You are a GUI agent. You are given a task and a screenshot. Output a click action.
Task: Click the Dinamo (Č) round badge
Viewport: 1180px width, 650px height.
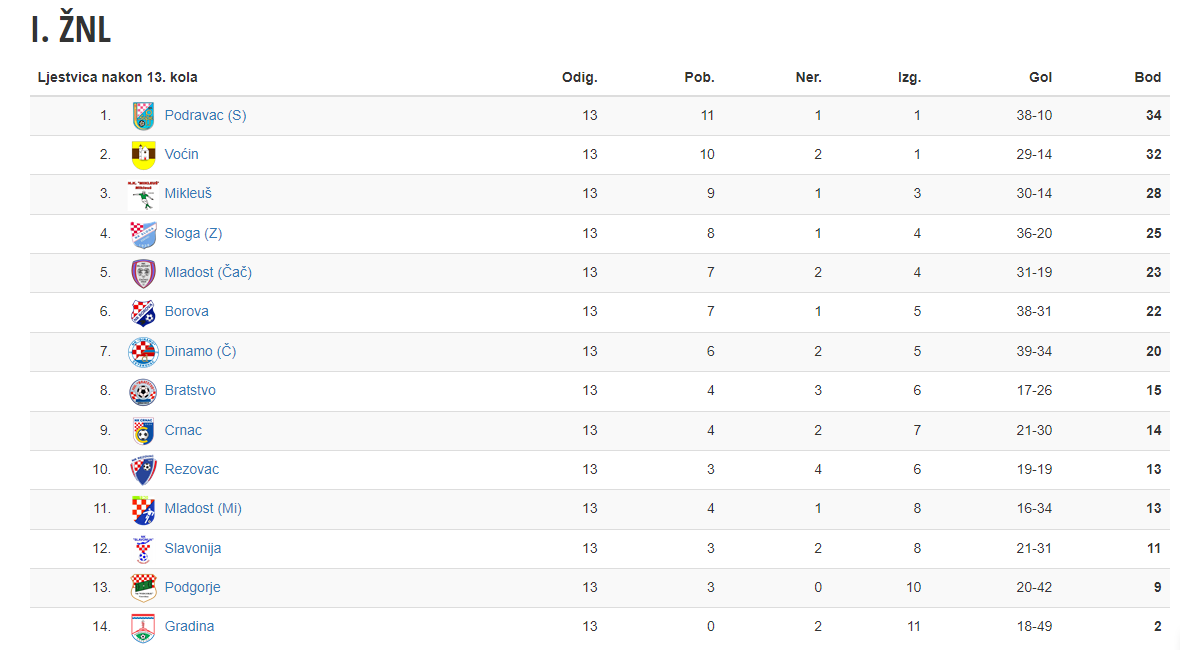tap(143, 352)
